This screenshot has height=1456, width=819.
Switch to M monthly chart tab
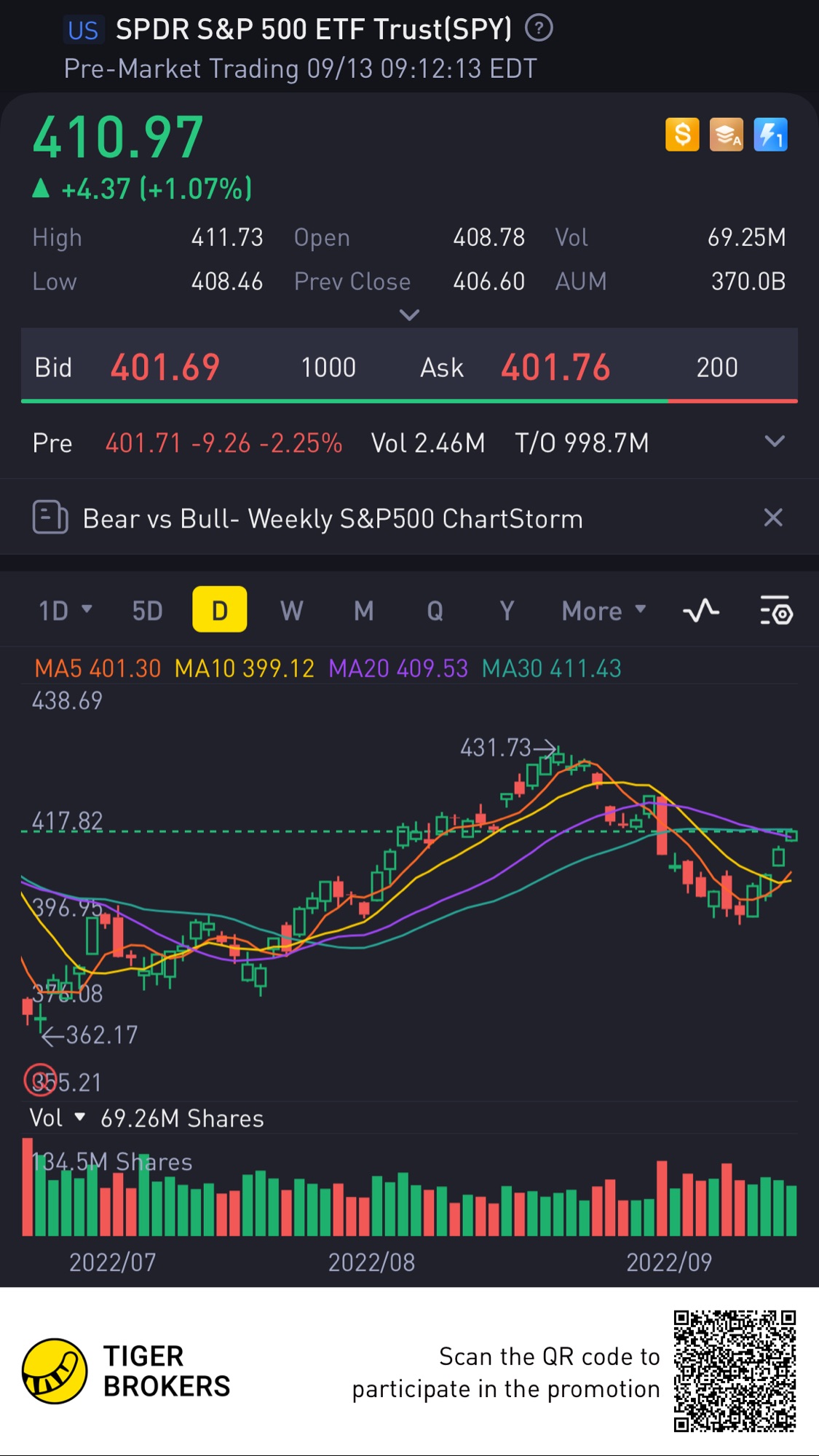click(363, 610)
